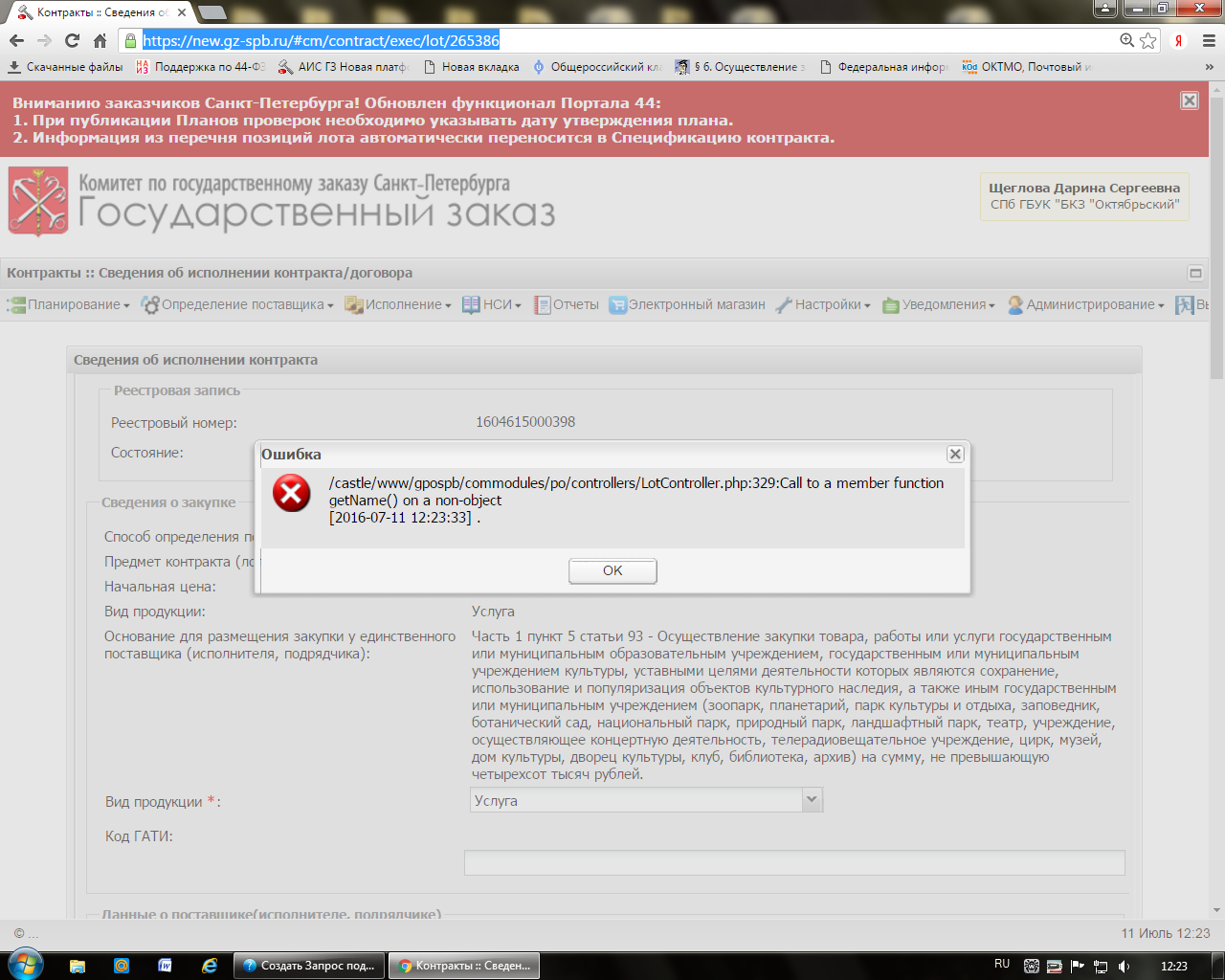Open the volume speaker tray icon
The image size is (1225, 980).
1125,966
